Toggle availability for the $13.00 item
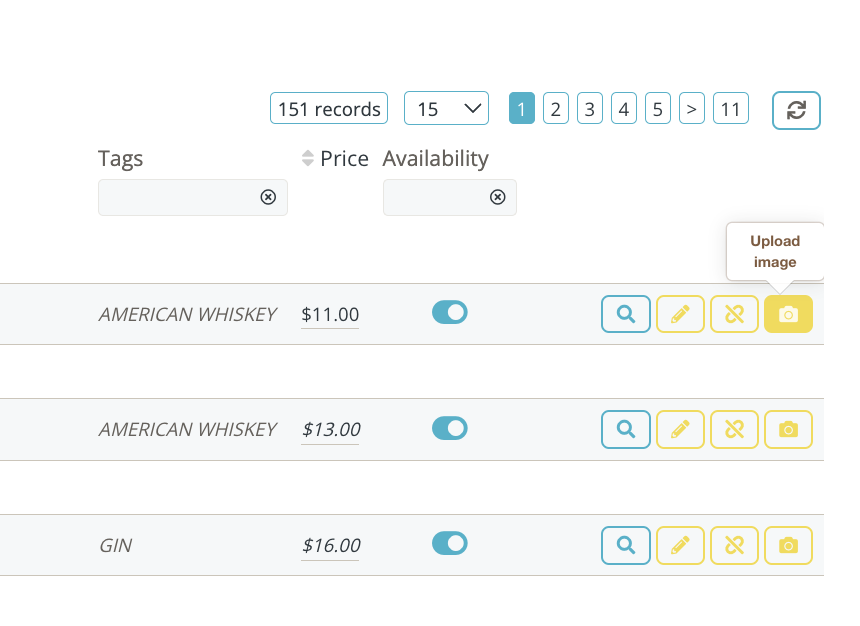 point(450,428)
